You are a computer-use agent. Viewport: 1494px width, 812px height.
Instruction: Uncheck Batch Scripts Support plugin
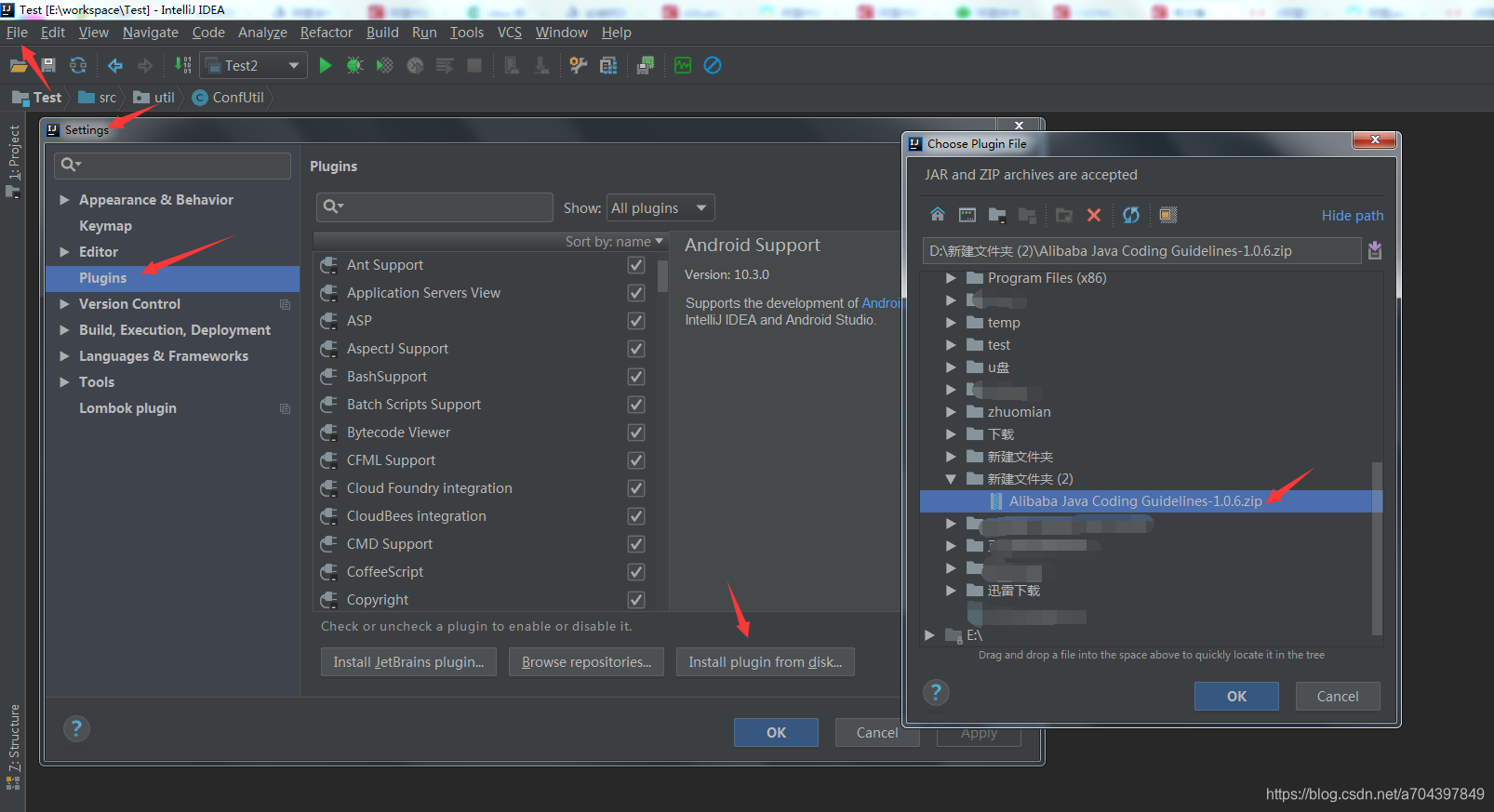[636, 405]
